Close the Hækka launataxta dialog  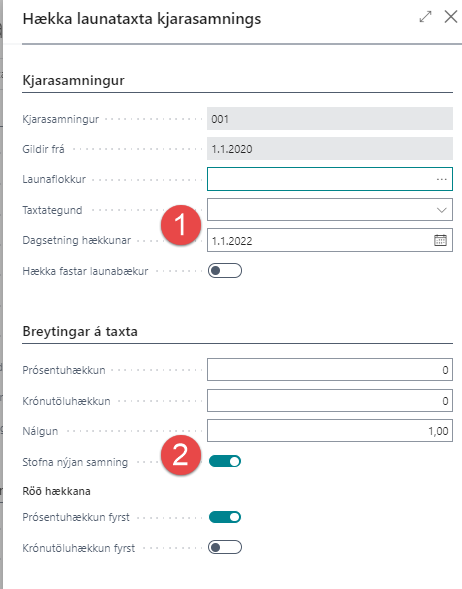pyautogui.click(x=451, y=17)
